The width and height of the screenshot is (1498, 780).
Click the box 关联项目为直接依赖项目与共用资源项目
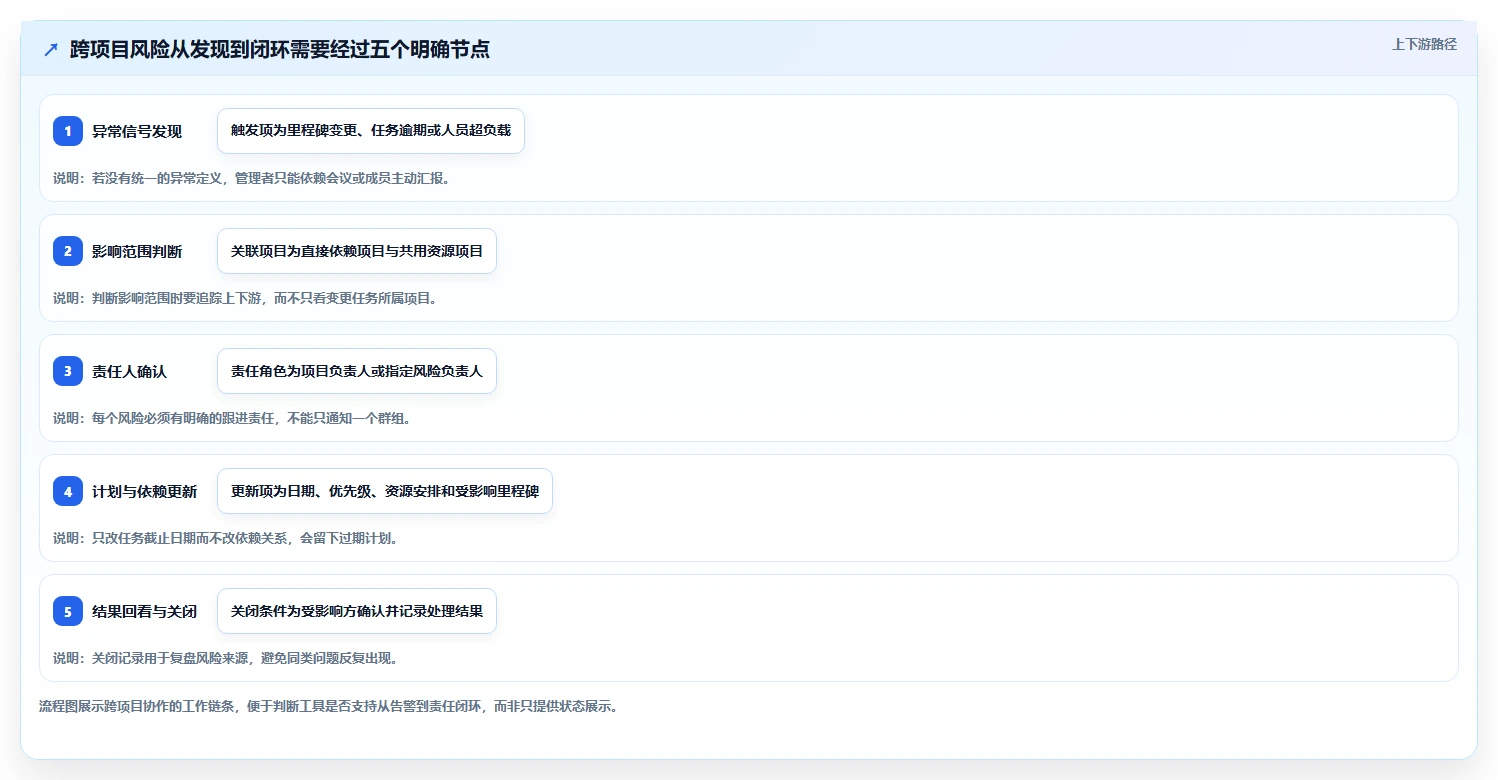pyautogui.click(x=357, y=251)
